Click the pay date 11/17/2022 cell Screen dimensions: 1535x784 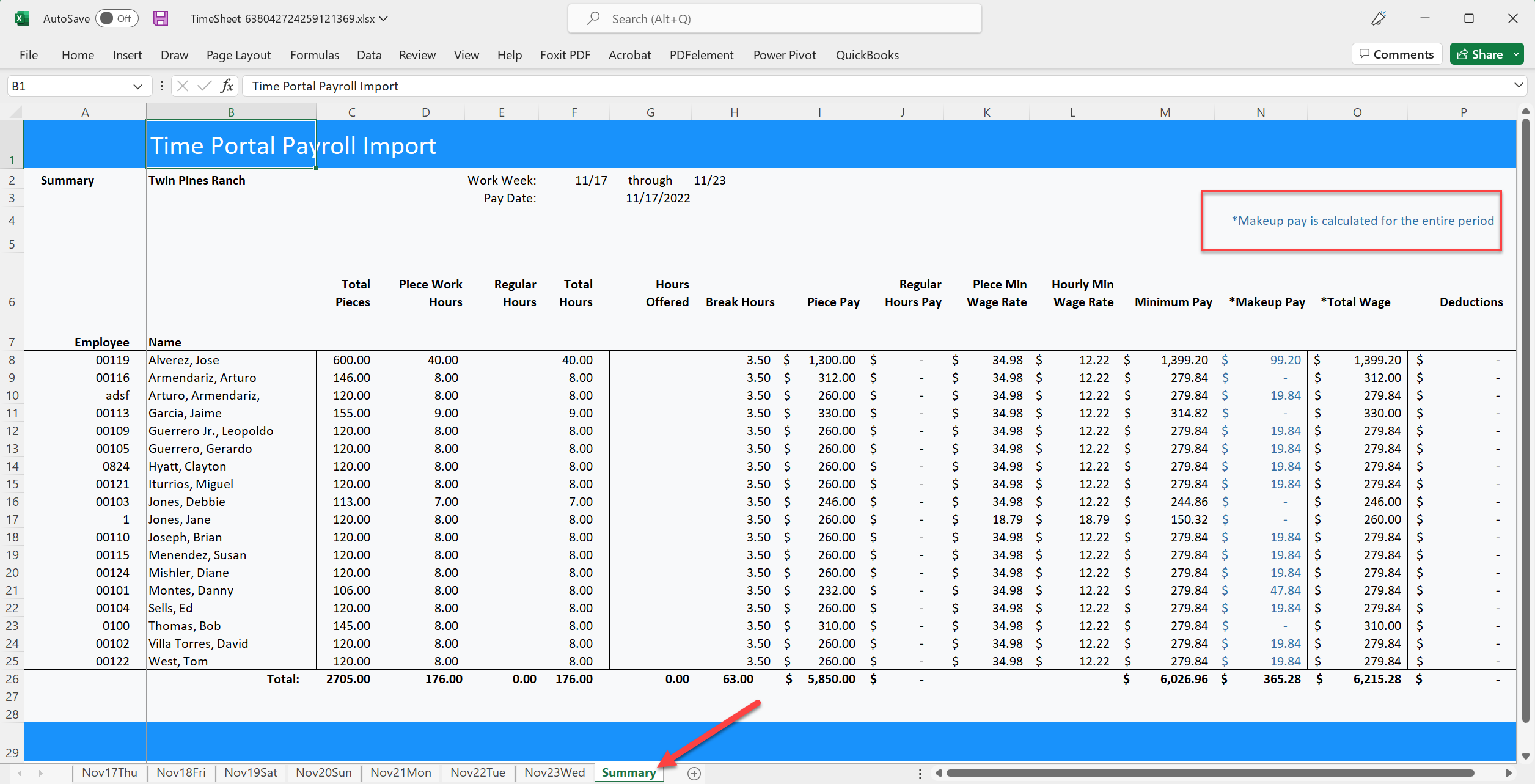point(658,198)
